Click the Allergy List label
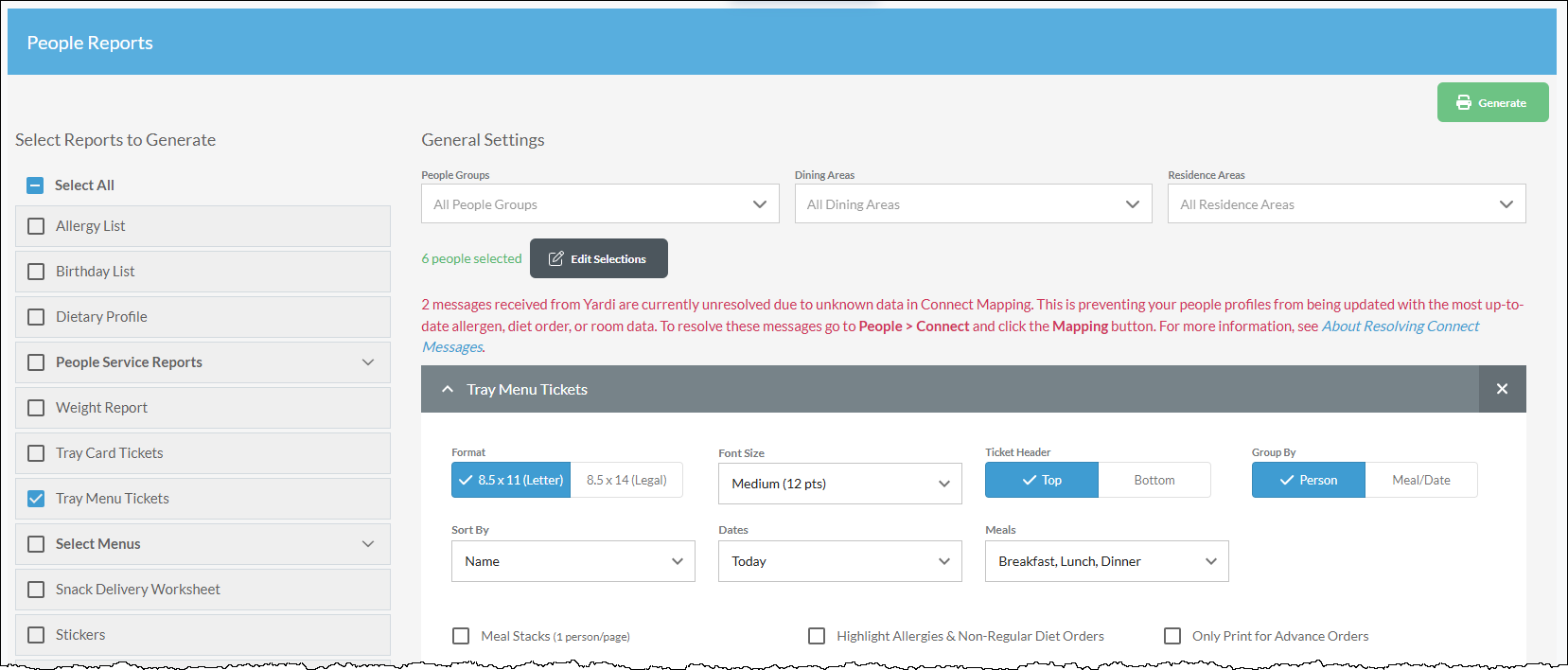This screenshot has height=670, width=1568. pos(90,226)
